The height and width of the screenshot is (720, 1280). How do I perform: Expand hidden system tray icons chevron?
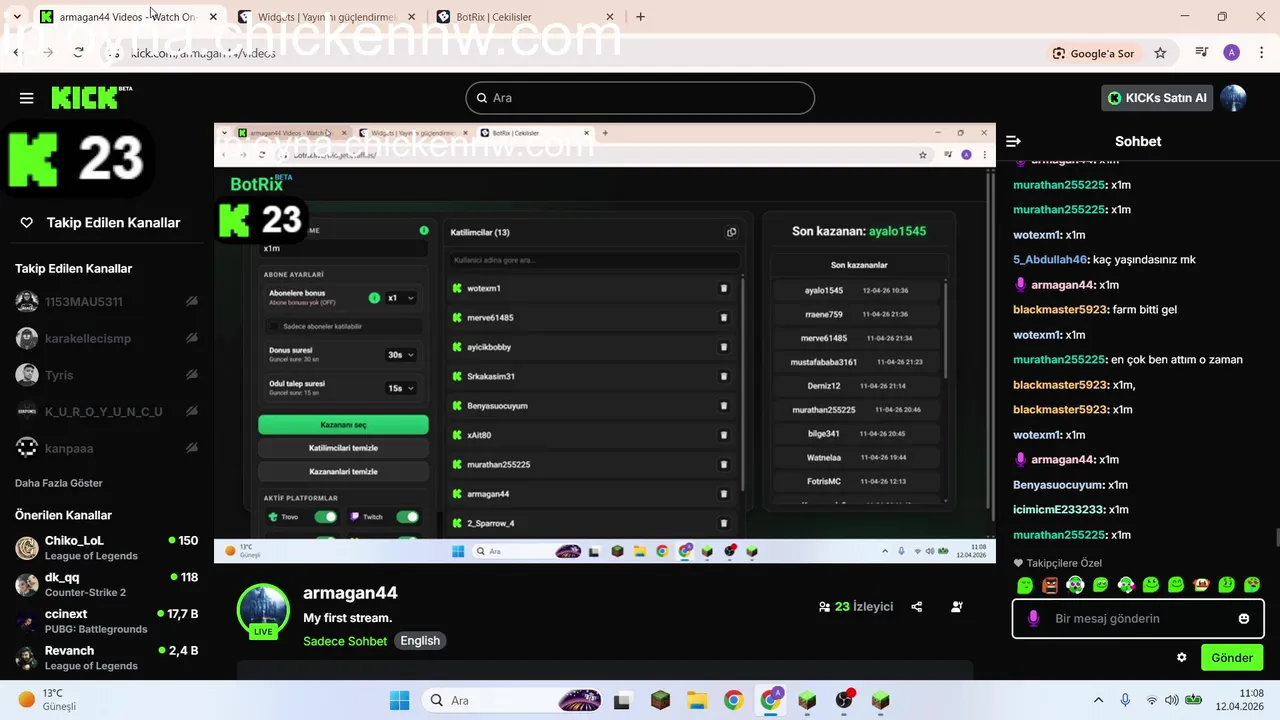[1098, 700]
